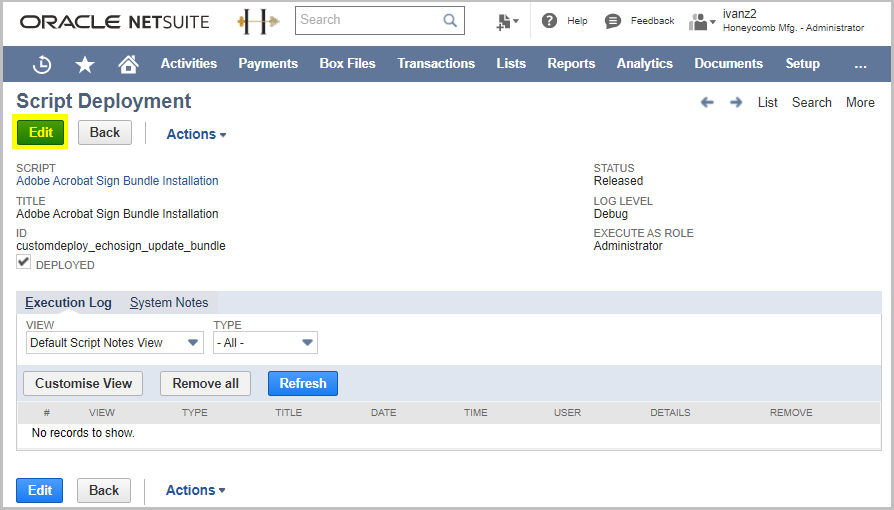Click the USER column header

point(567,412)
